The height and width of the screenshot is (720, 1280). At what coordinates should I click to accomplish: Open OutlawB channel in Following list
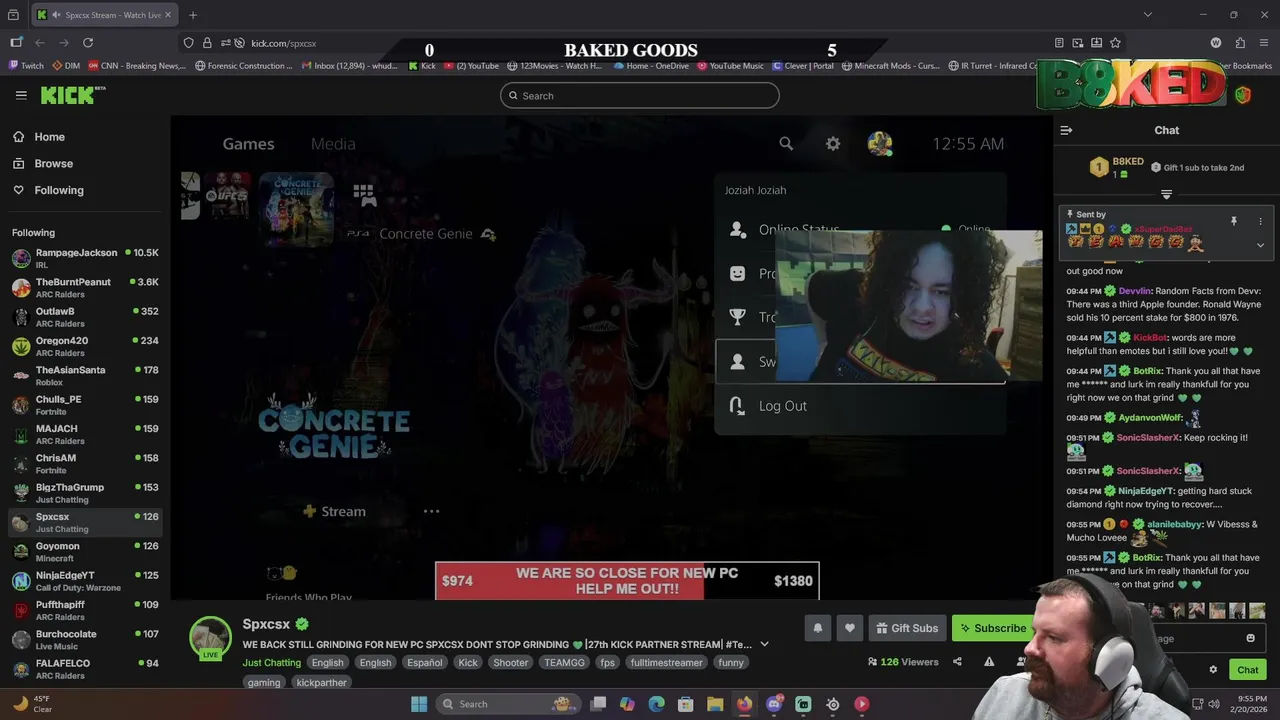click(x=85, y=317)
